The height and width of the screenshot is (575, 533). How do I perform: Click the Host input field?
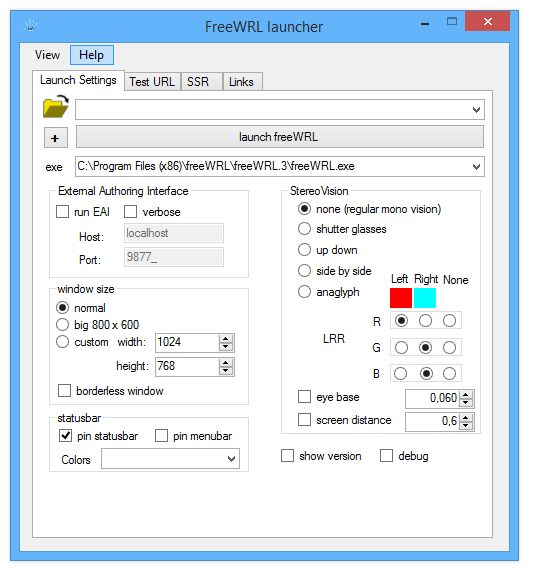point(174,233)
